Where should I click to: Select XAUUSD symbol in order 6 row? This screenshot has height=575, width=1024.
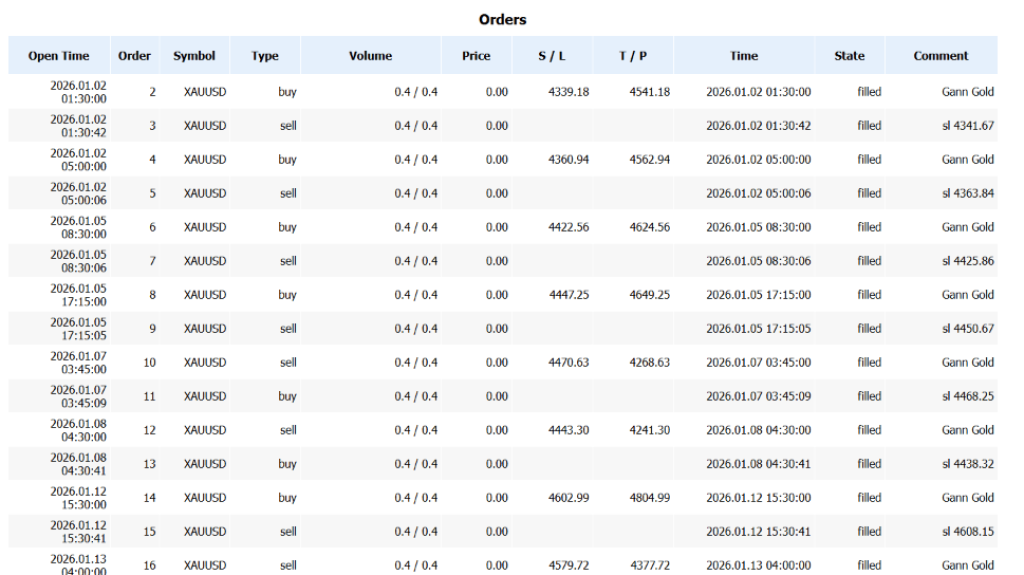(x=205, y=227)
